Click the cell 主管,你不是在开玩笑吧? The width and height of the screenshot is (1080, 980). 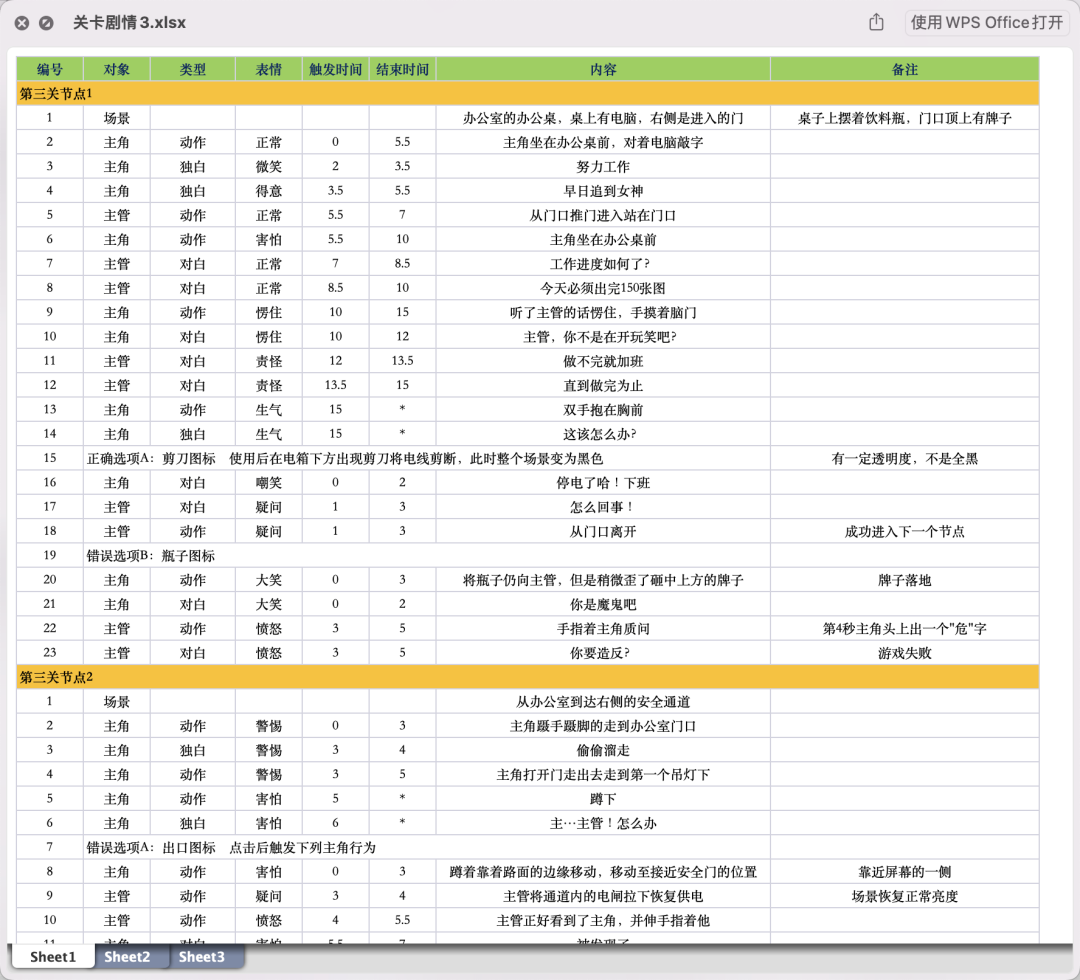[603, 337]
